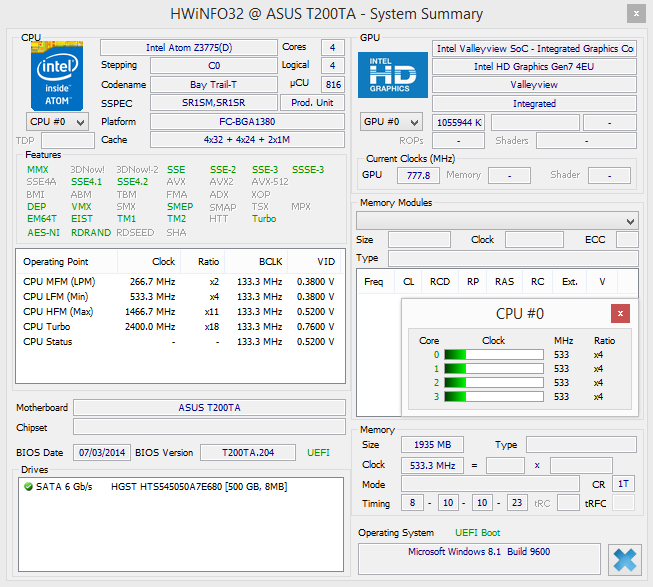Select the CPU HFM (Max) row
This screenshot has height=587, width=653.
tap(179, 312)
